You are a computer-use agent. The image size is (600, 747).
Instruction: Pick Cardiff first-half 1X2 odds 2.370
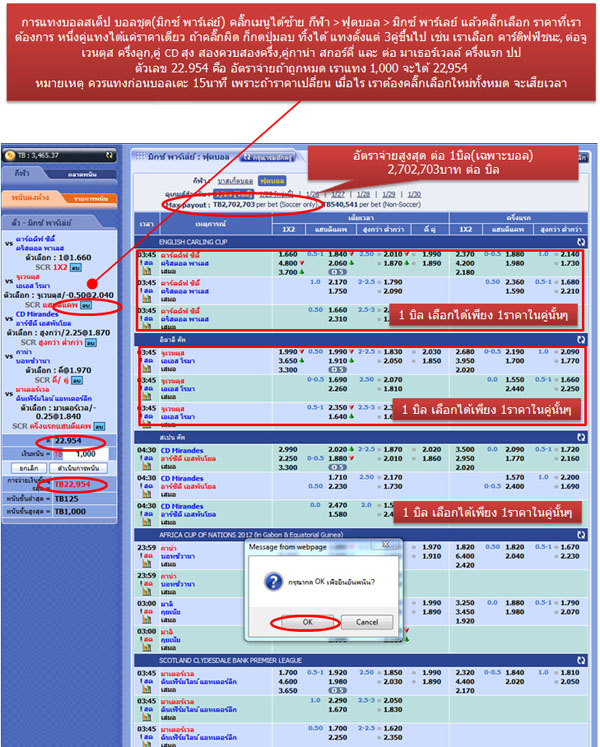465,254
